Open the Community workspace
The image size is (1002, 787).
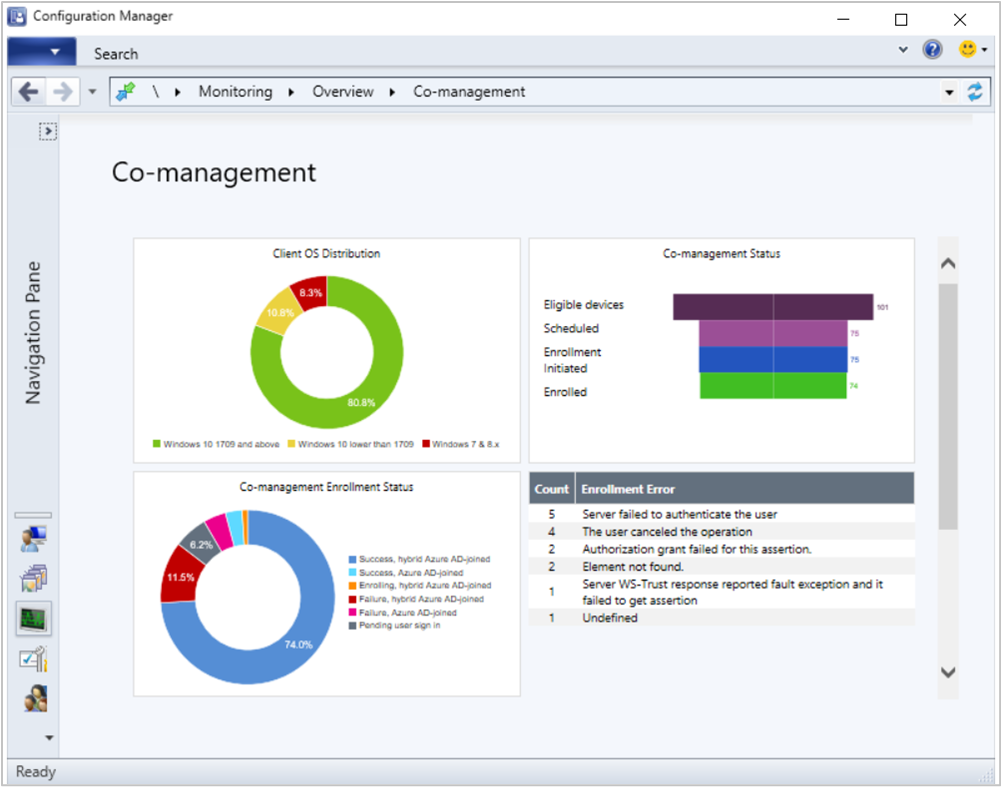[x=34, y=699]
